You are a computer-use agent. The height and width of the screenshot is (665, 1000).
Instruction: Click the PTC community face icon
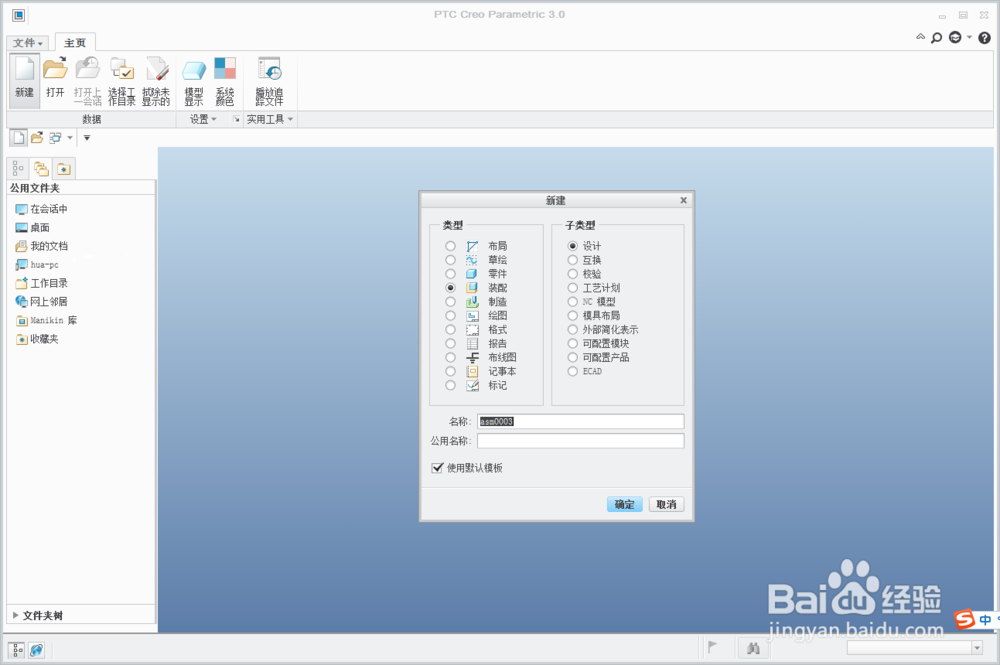coord(955,38)
